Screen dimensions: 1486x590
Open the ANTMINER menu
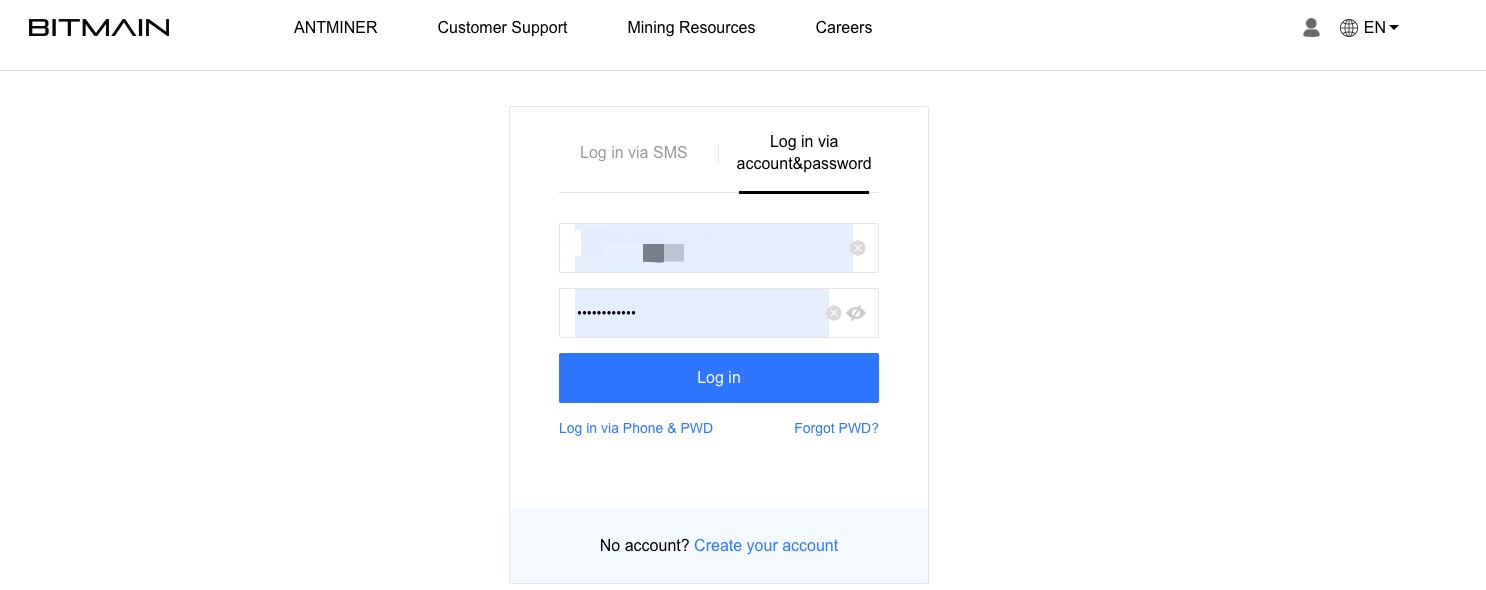(336, 28)
